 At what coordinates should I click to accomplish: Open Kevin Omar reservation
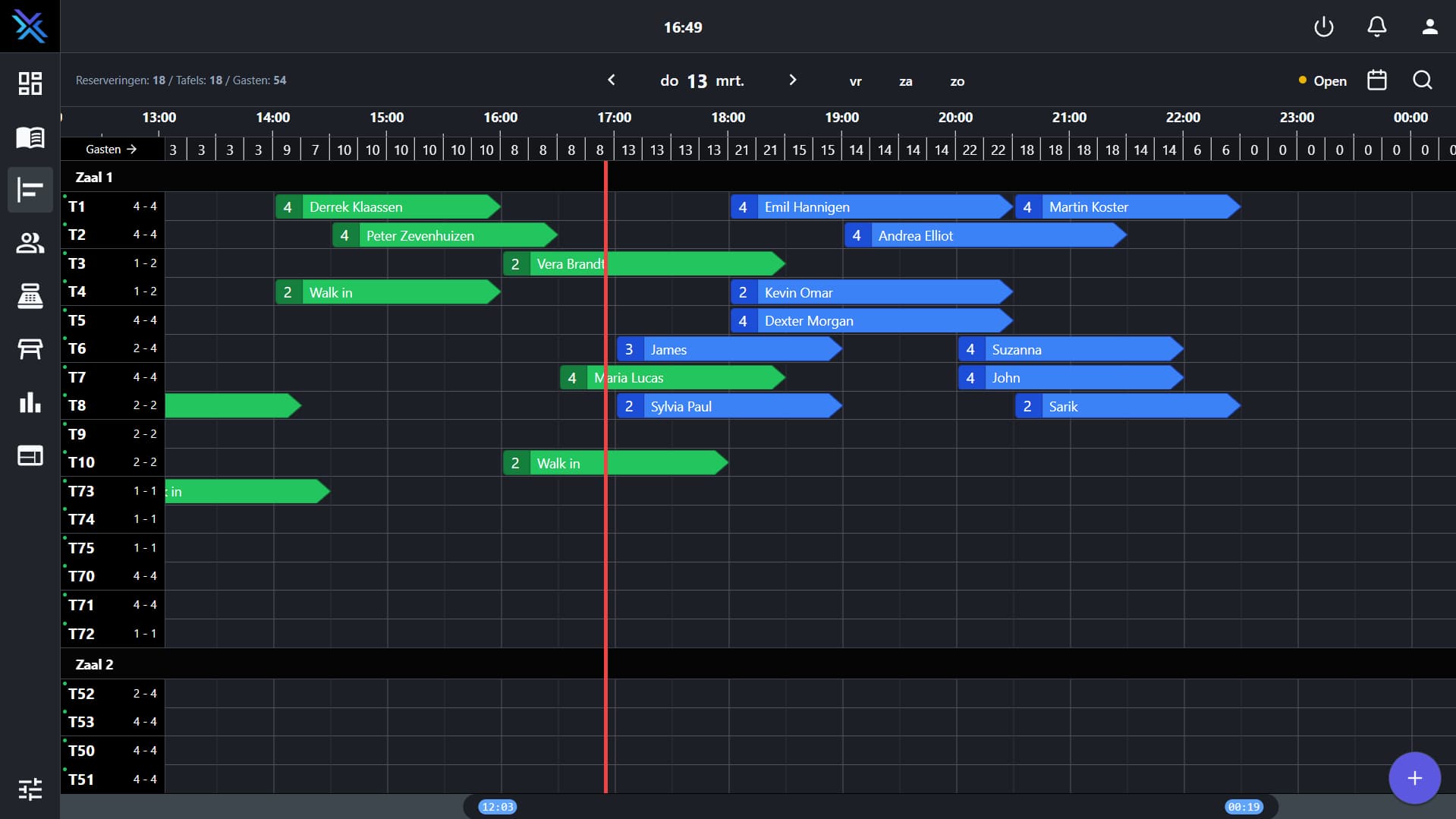[x=871, y=292]
